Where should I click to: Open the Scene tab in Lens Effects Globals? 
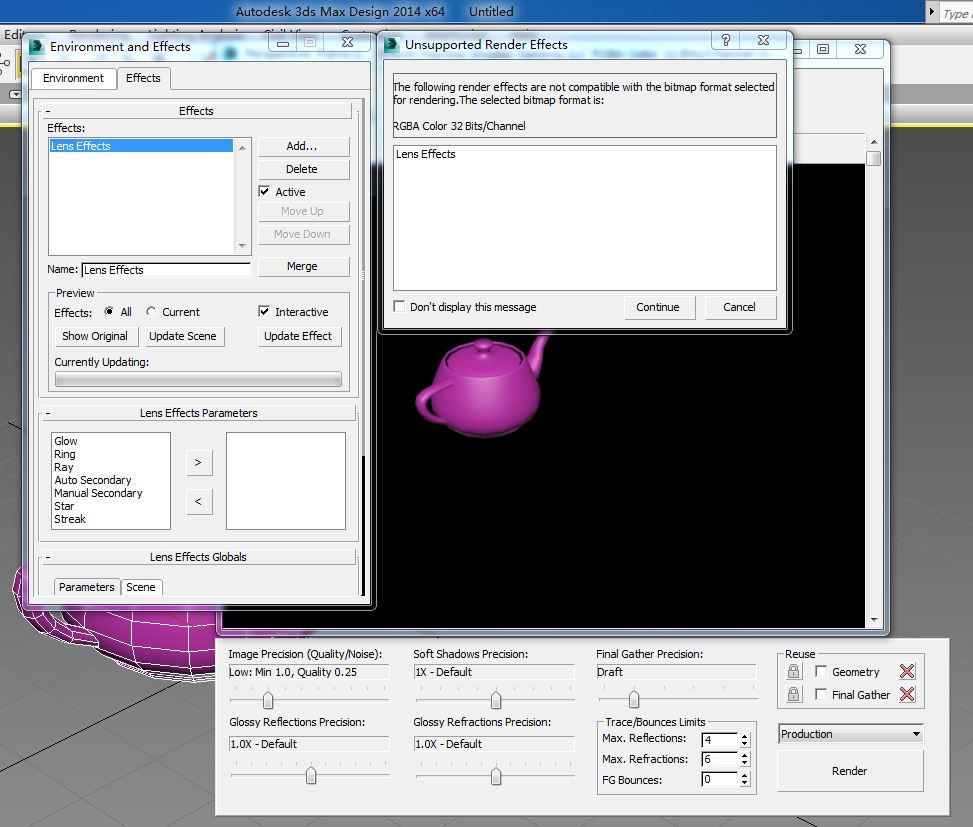[141, 587]
